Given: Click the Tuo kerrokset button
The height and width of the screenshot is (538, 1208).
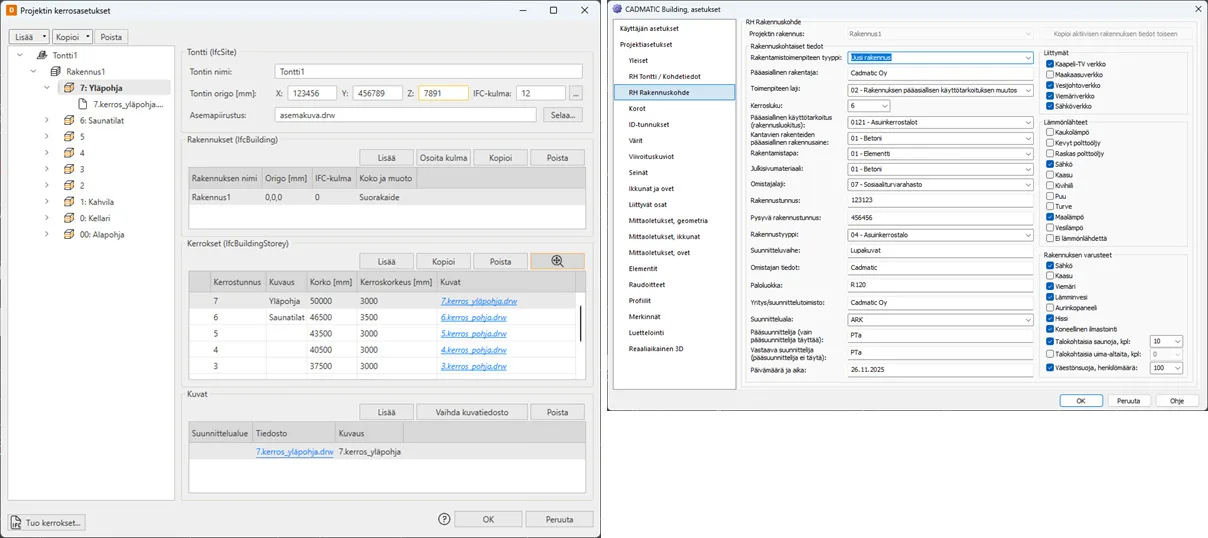Looking at the screenshot, I should (x=47, y=522).
